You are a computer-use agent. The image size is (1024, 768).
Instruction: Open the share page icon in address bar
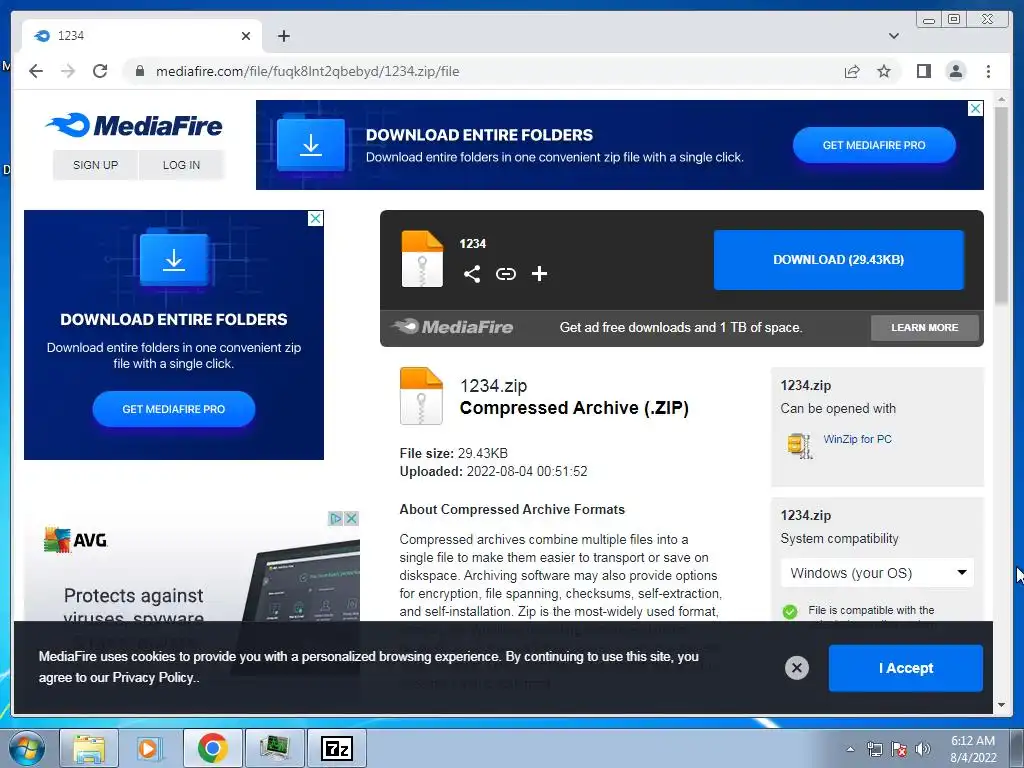852,71
